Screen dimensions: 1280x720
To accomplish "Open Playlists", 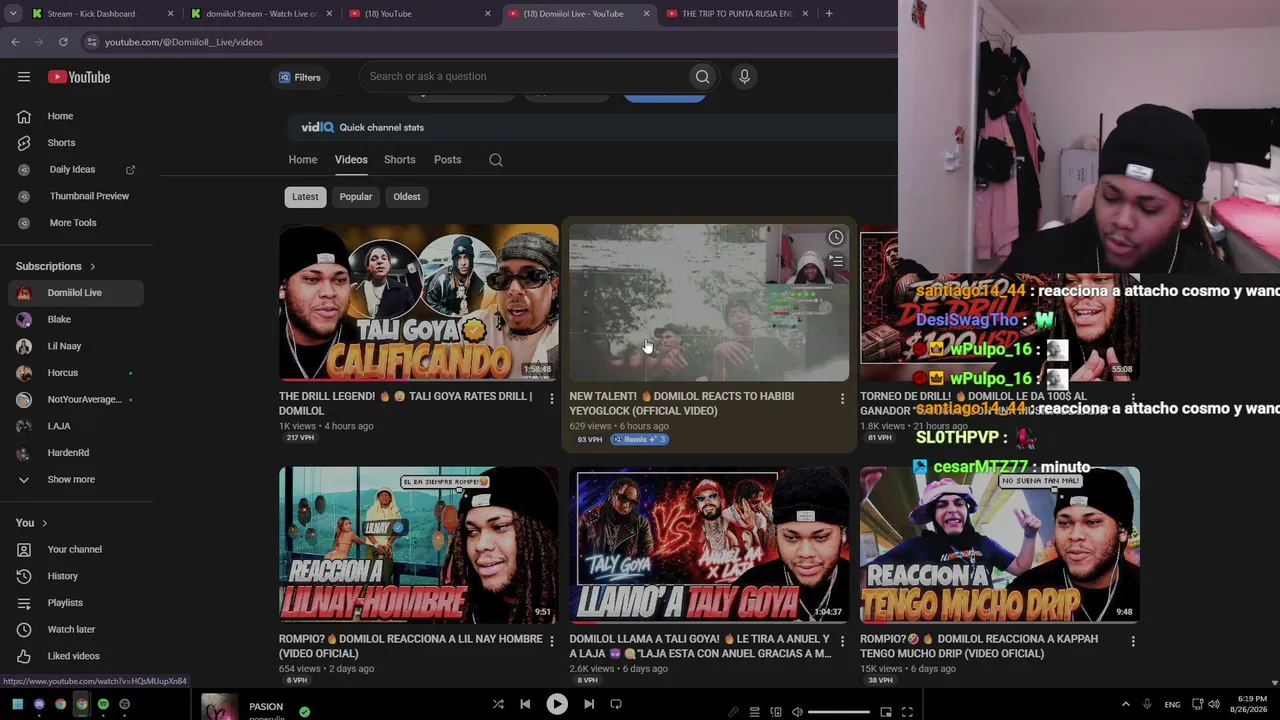I will [x=77, y=603].
